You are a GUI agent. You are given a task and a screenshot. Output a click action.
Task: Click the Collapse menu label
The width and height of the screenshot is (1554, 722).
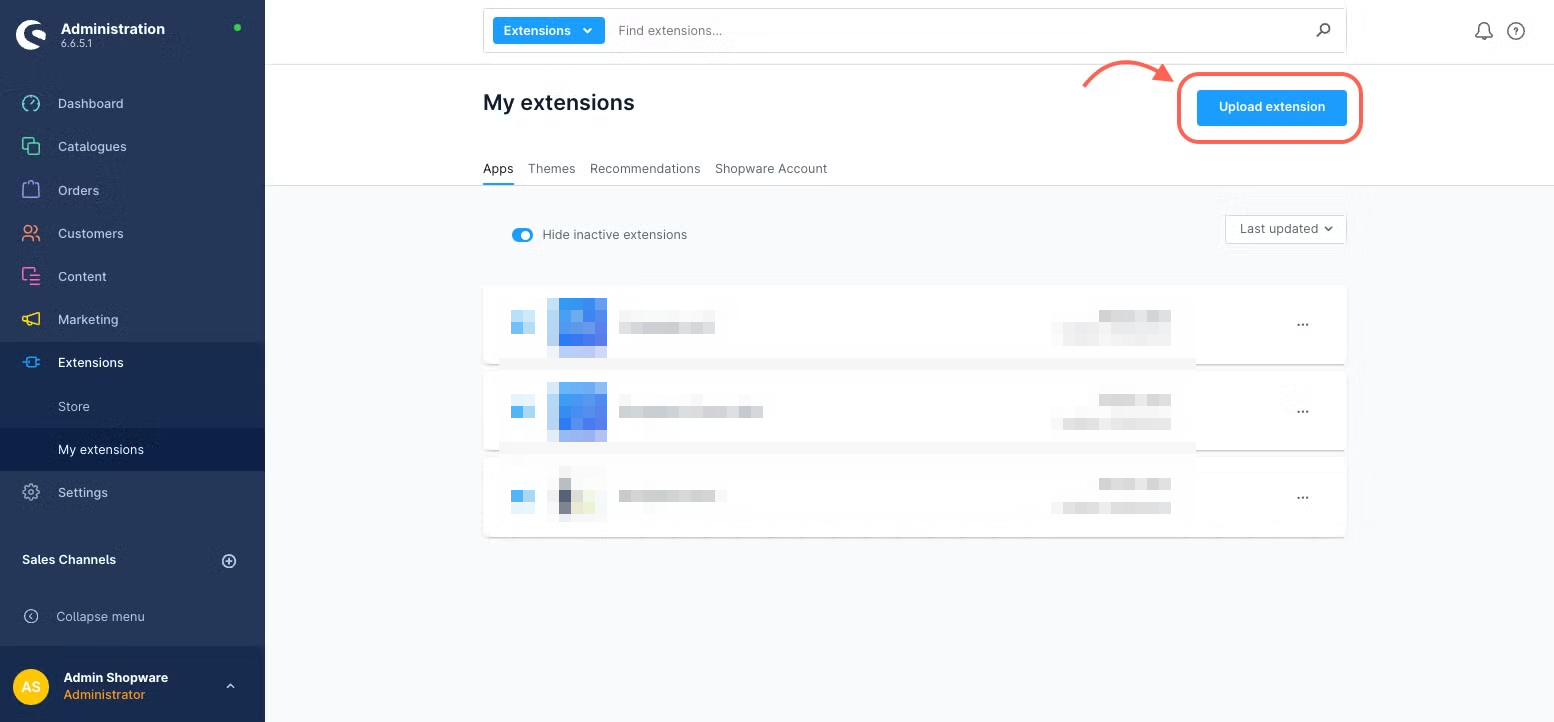100,617
